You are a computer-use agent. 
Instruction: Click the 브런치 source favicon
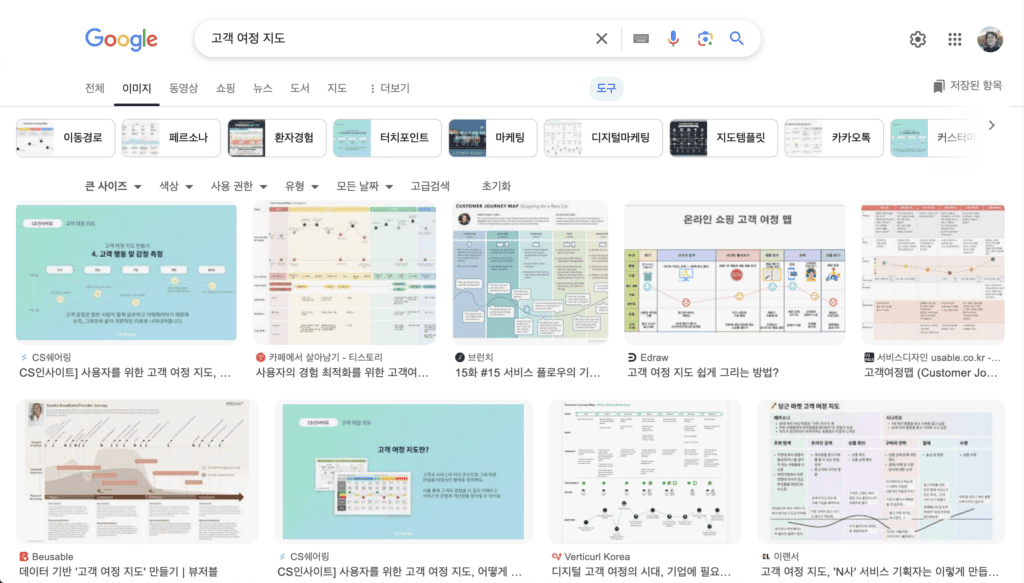tap(460, 358)
